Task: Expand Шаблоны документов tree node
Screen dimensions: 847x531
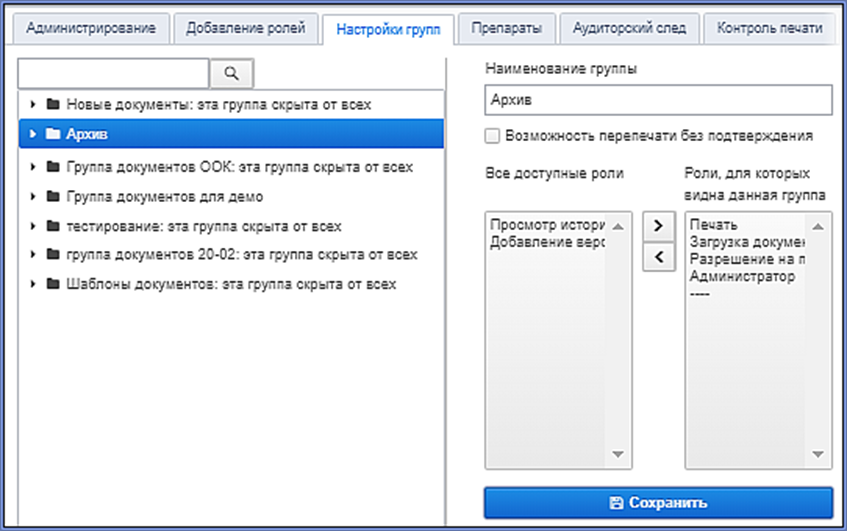Action: pos(33,284)
